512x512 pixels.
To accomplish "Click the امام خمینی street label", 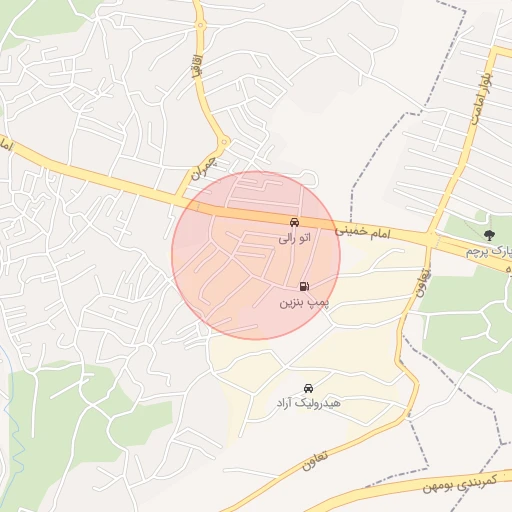I will coord(362,232).
